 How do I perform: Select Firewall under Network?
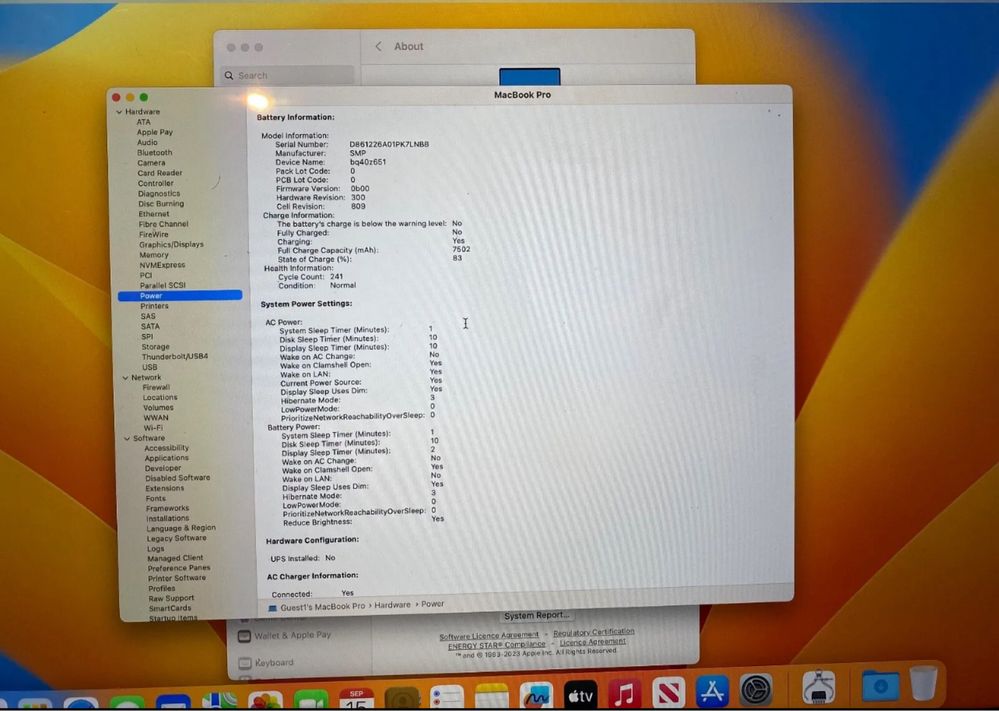(156, 387)
